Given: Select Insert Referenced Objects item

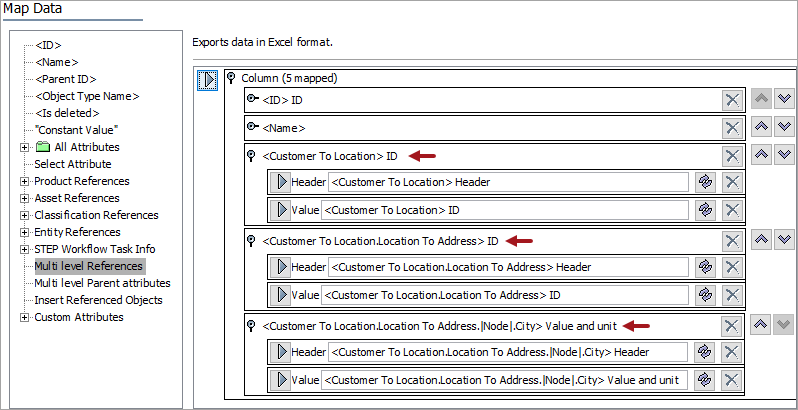Looking at the screenshot, I should click(x=98, y=300).
